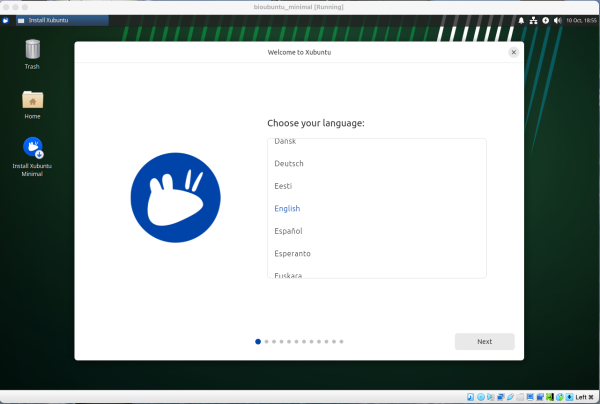
Task: Launch the Install Xubuntu Minimal desktop icon
Action: click(x=32, y=148)
